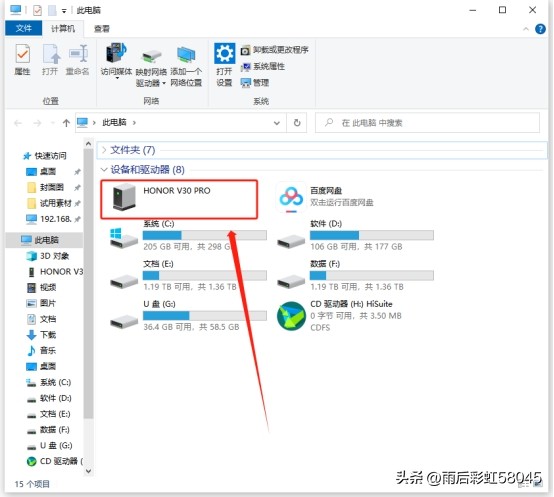
Task: Switch to the View (查看) ribbon tab
Action: click(101, 28)
